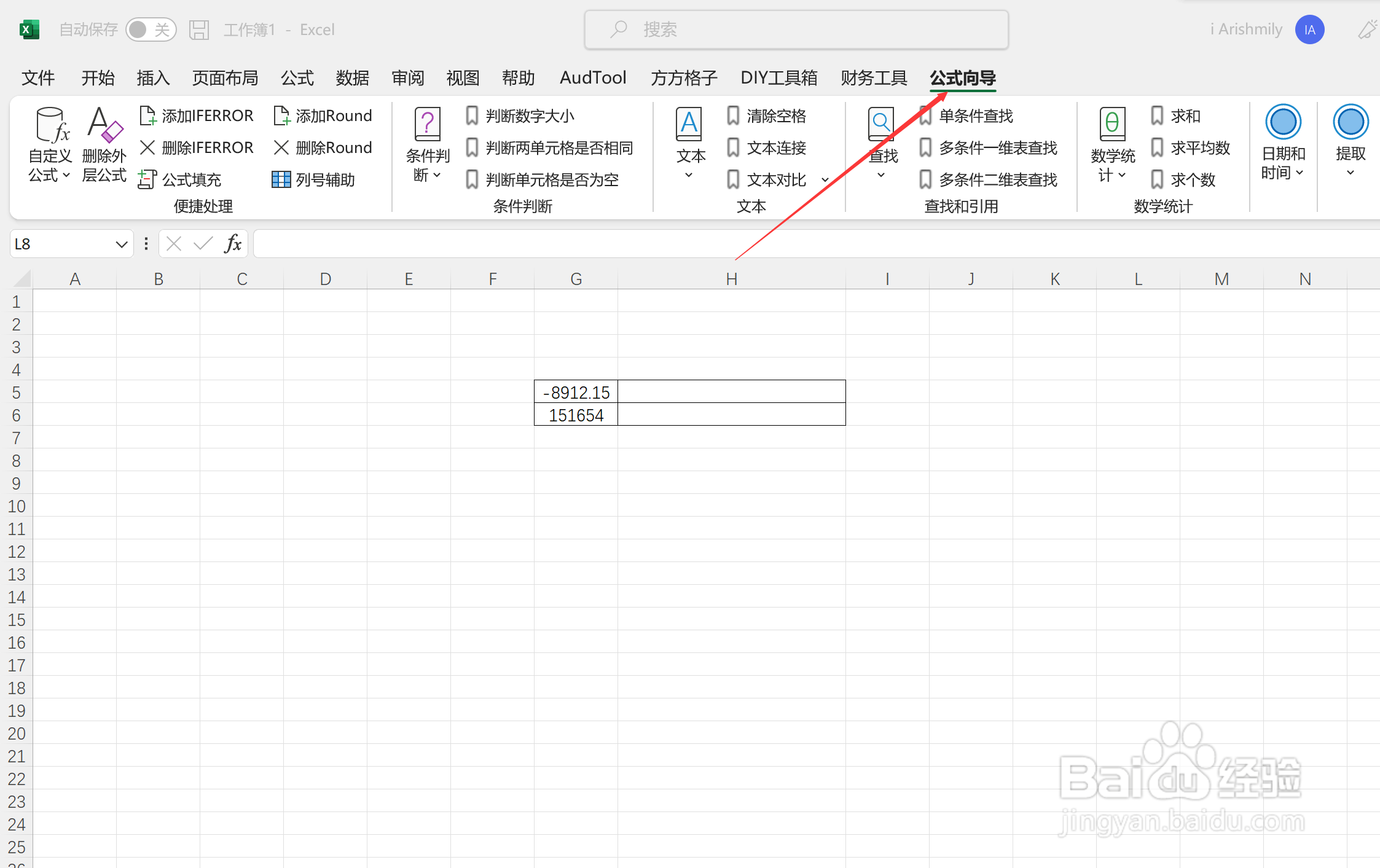Switch to the DIY工具箱 tab
This screenshot has width=1380, height=868.
[779, 78]
